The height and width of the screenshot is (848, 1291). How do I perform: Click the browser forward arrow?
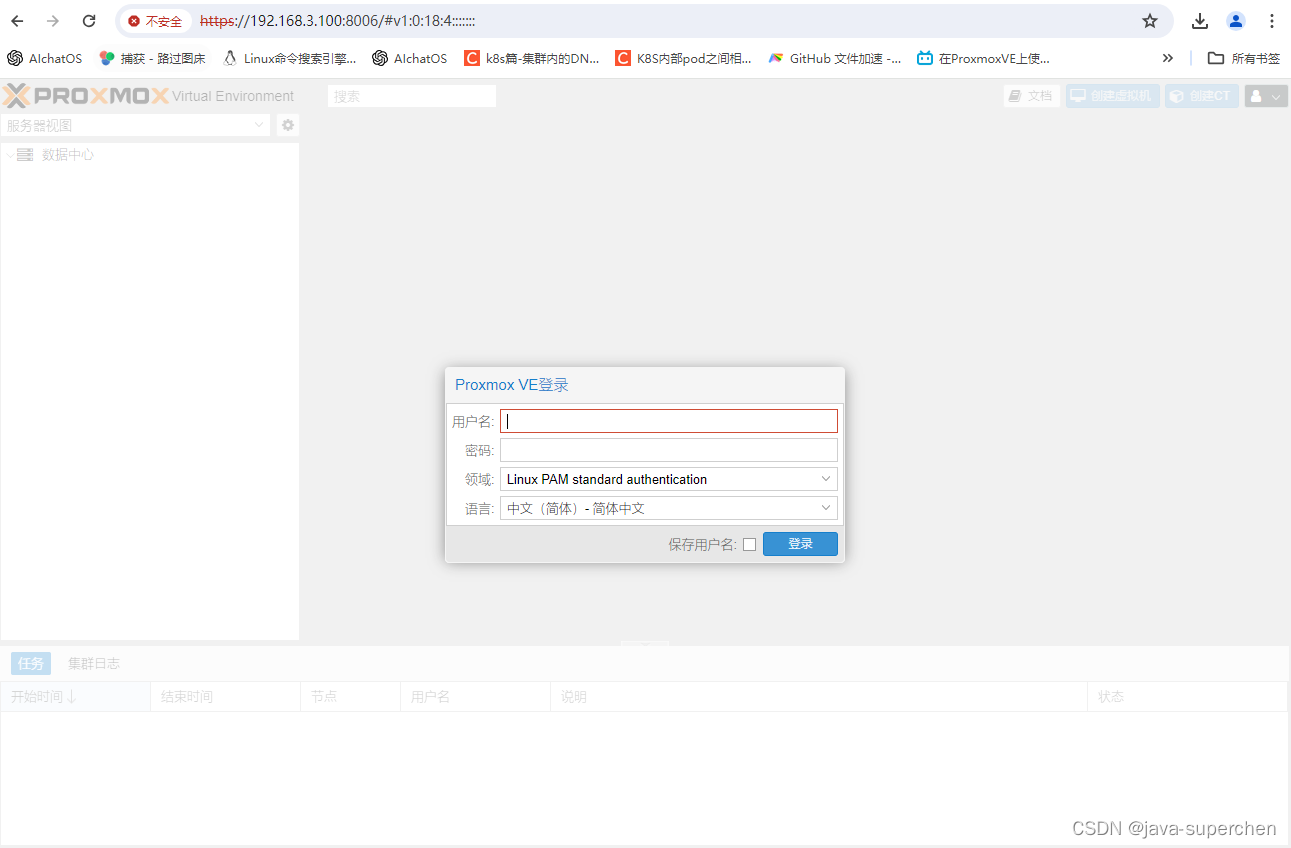[53, 21]
